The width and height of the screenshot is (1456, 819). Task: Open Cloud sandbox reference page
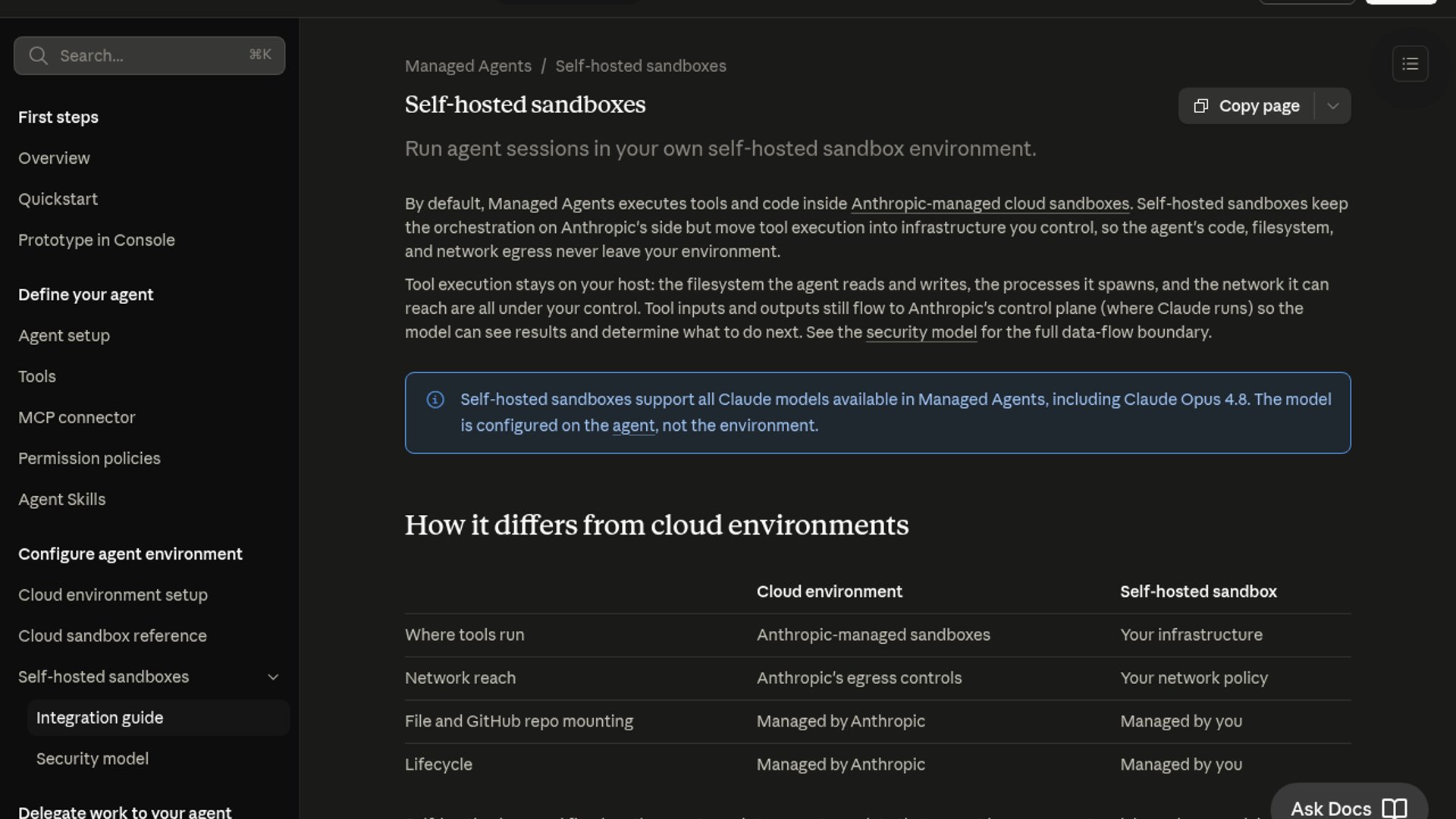(112, 636)
